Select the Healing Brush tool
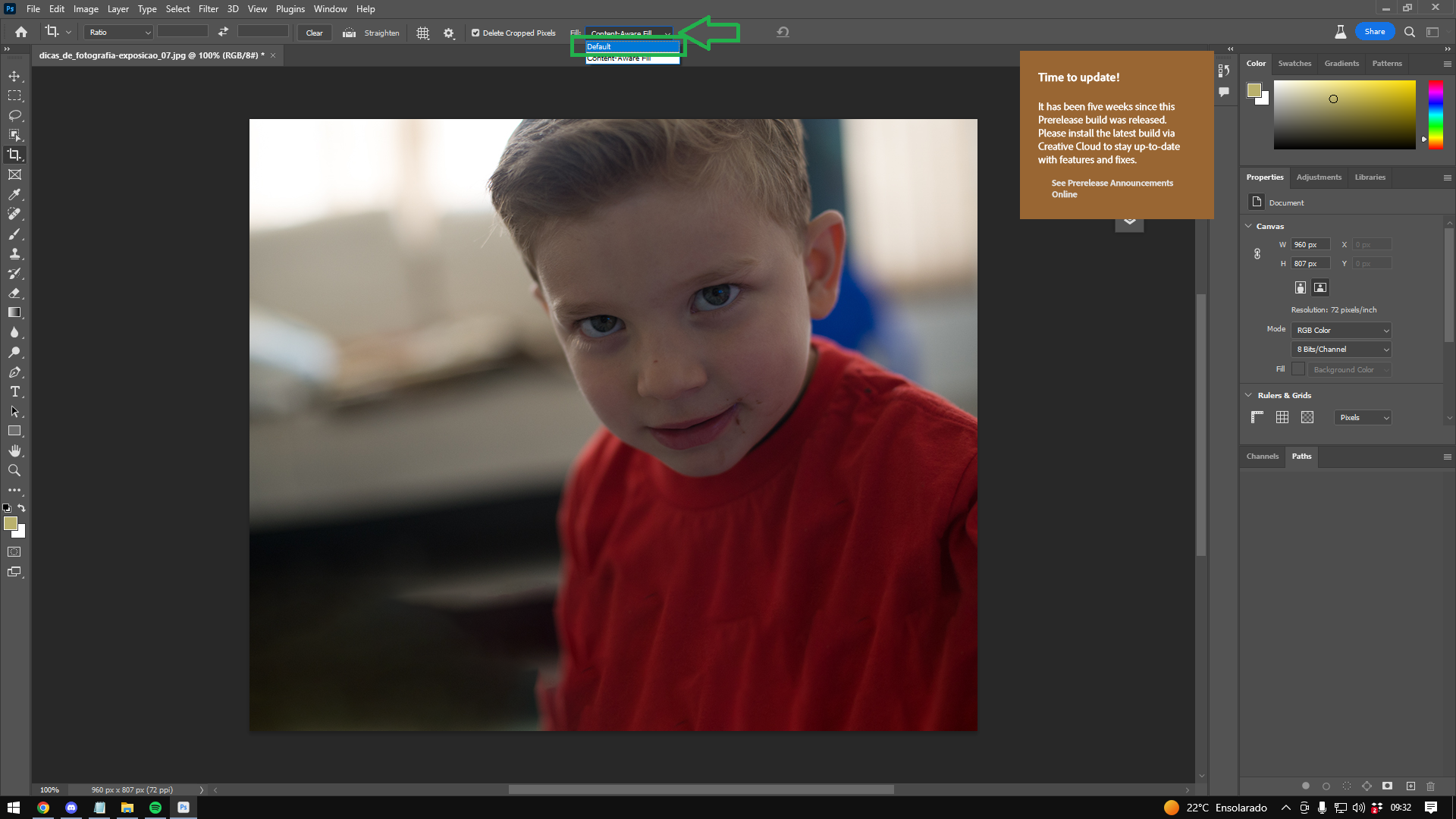 tap(14, 213)
